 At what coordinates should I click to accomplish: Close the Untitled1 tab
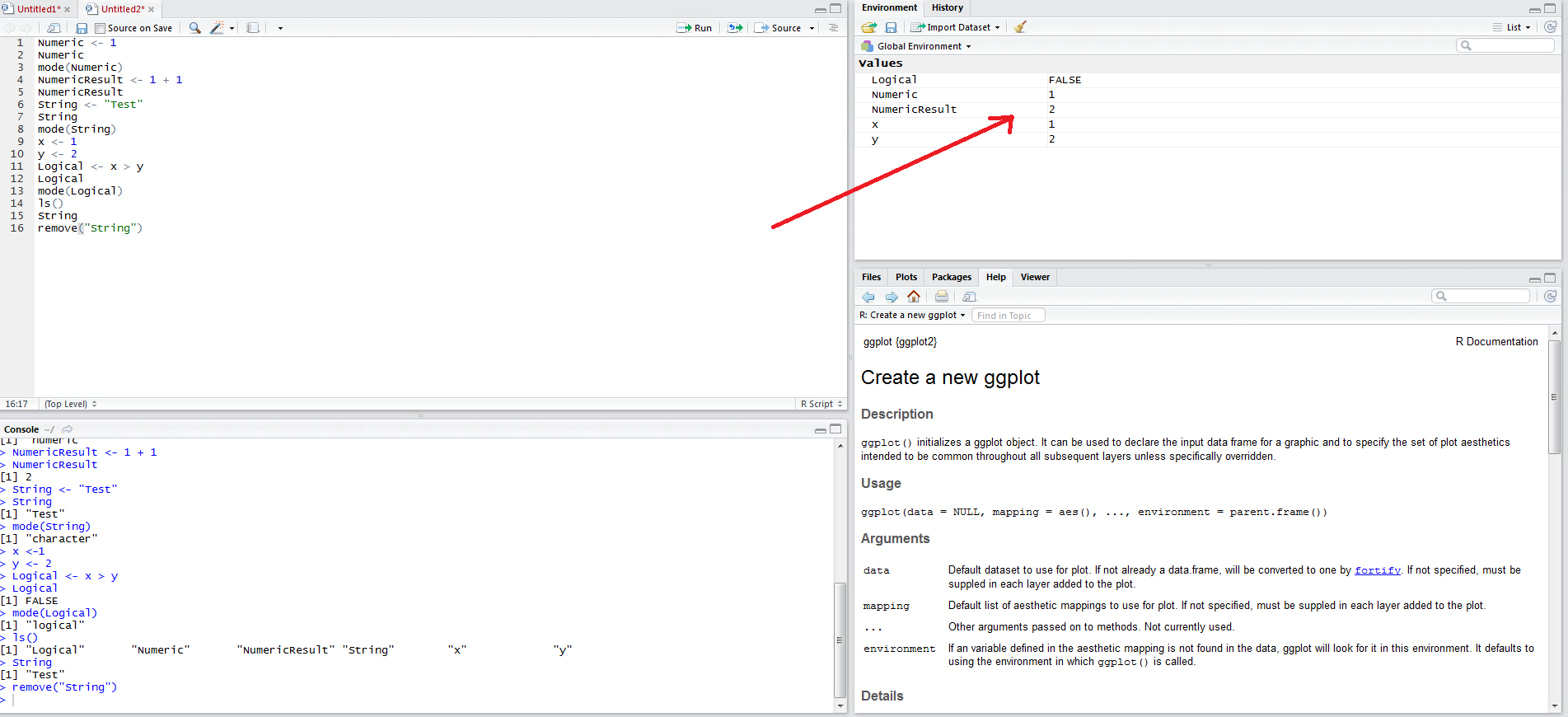[68, 10]
